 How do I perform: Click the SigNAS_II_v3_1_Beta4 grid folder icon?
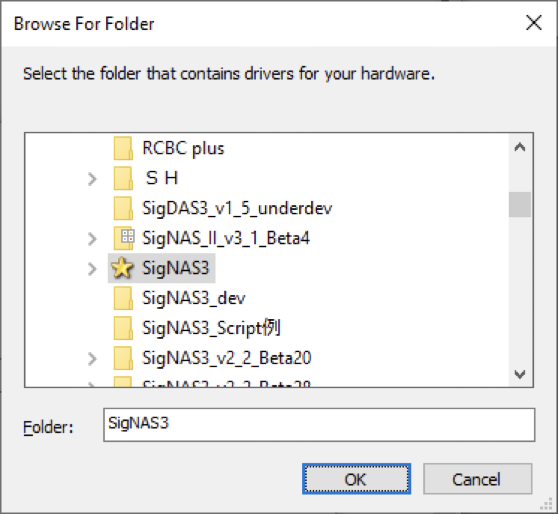(x=123, y=238)
